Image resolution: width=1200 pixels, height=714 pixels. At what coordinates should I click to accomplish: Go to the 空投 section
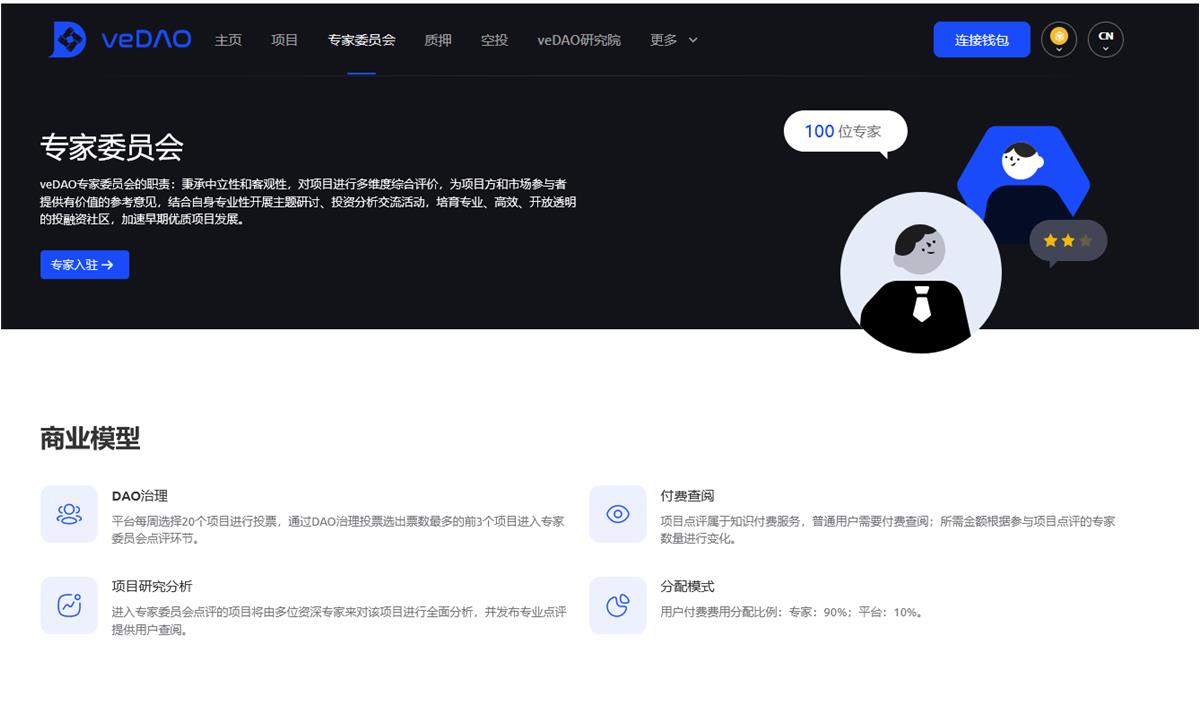pyautogui.click(x=493, y=40)
